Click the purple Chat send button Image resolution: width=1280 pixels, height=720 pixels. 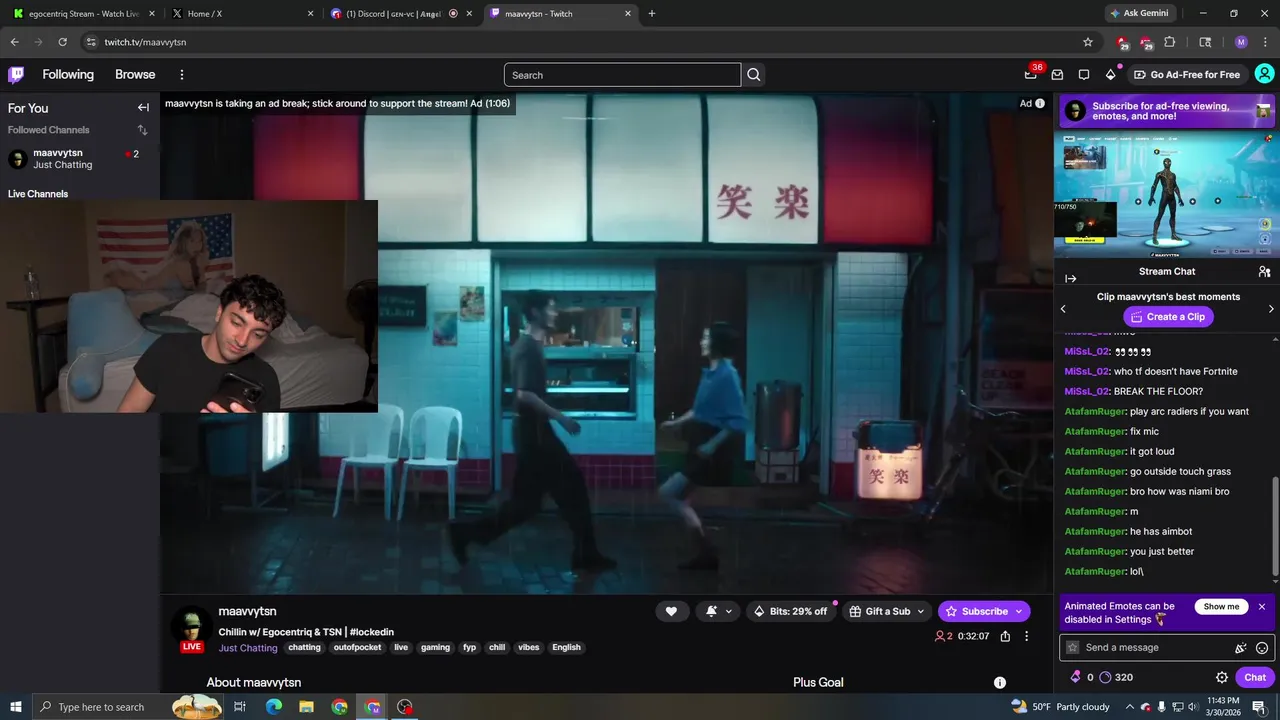1255,677
